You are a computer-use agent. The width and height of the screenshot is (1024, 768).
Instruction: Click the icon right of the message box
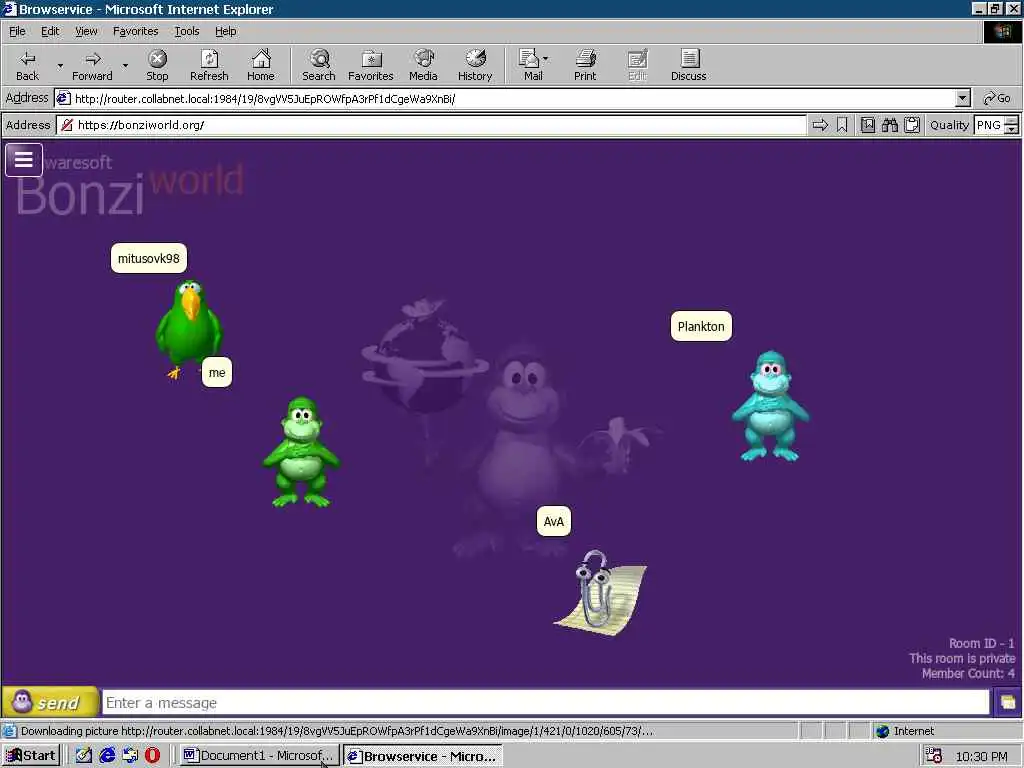[x=1007, y=703]
